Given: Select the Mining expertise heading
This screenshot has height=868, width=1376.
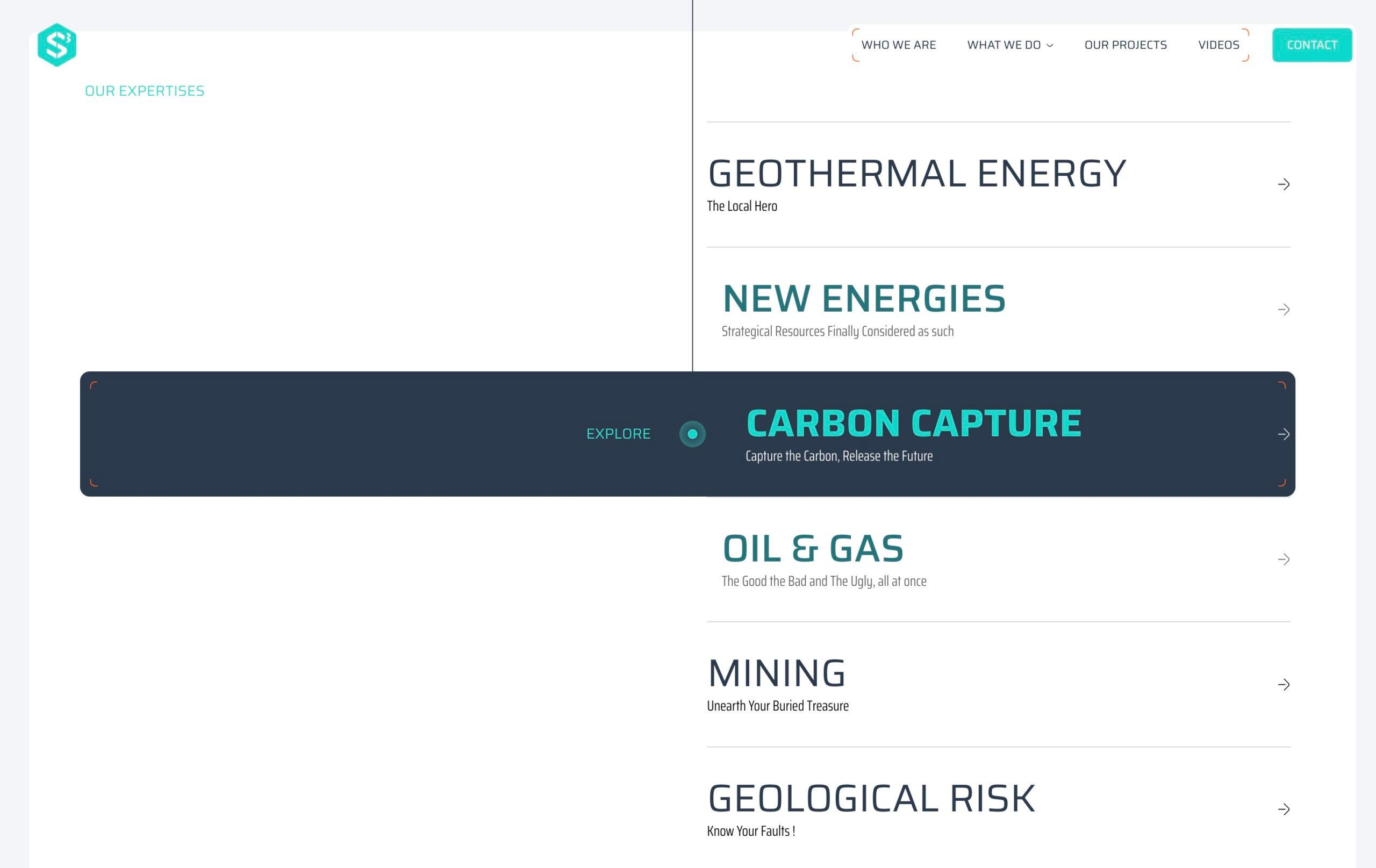Looking at the screenshot, I should click(776, 673).
